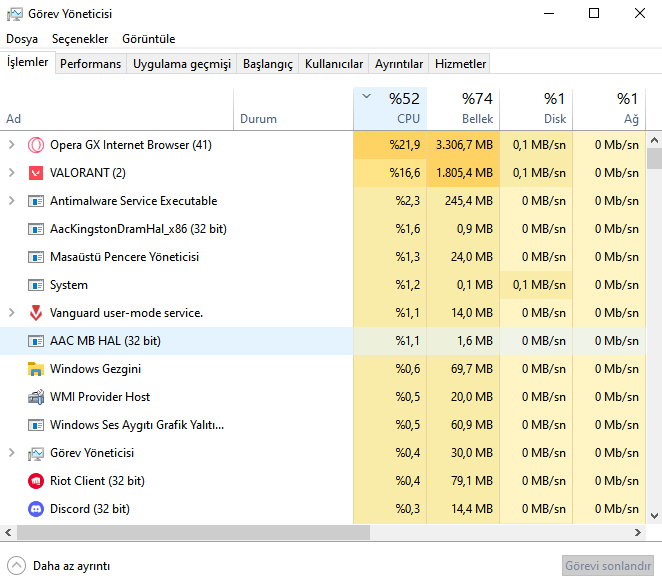The height and width of the screenshot is (586, 662).
Task: Select the AAC MB HAL (32 bit) name
Action: 105,341
